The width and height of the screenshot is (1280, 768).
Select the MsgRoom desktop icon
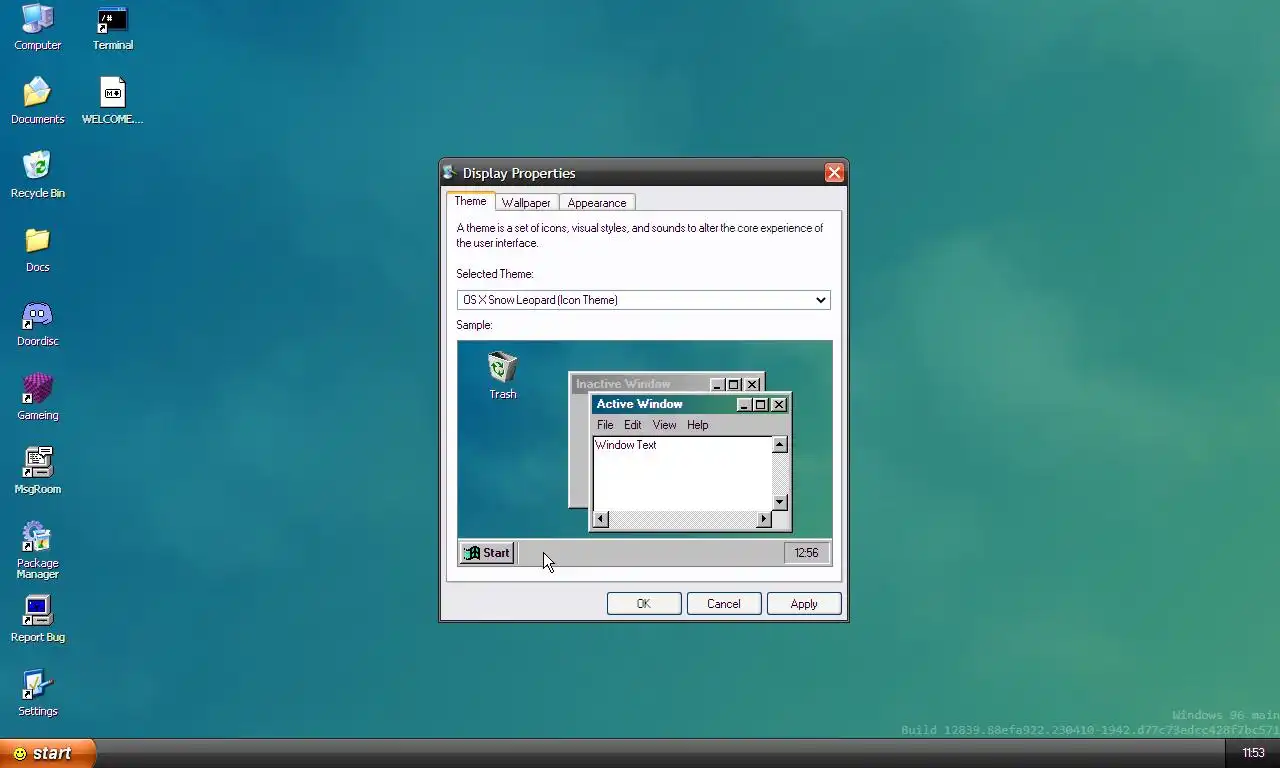click(38, 472)
